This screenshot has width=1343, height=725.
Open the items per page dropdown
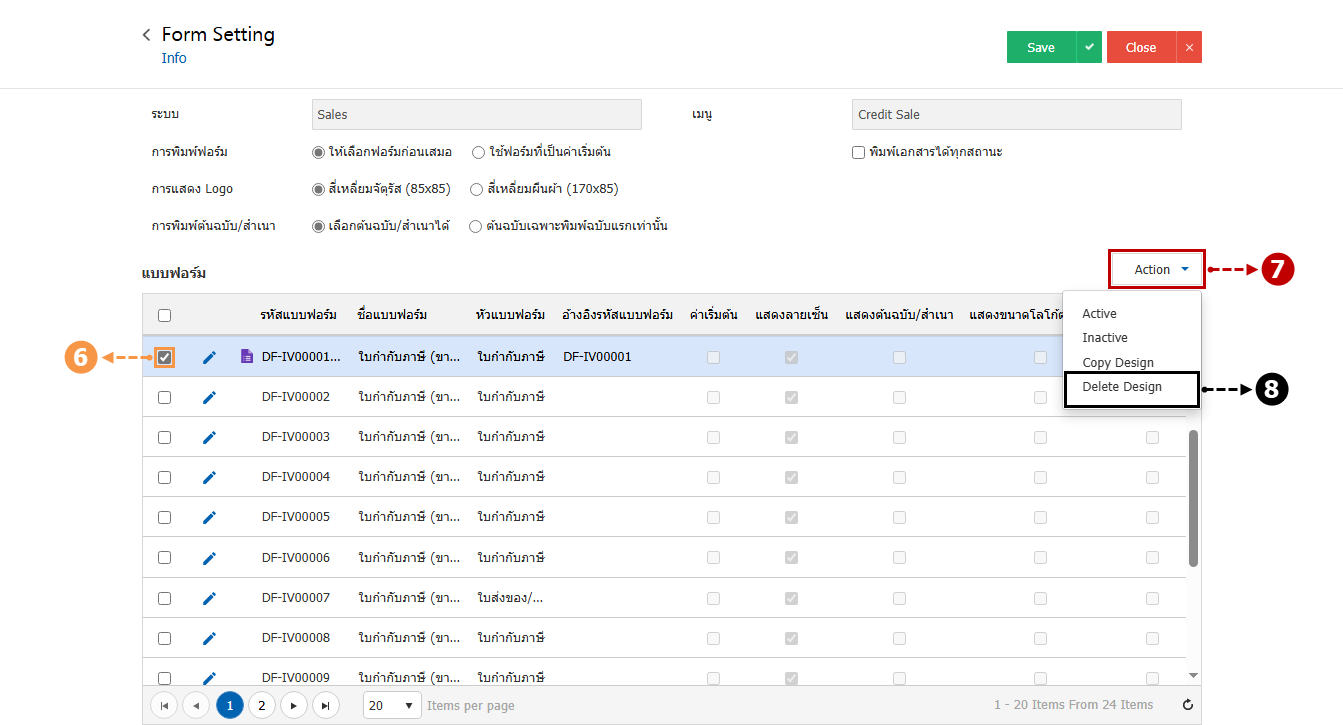[391, 705]
